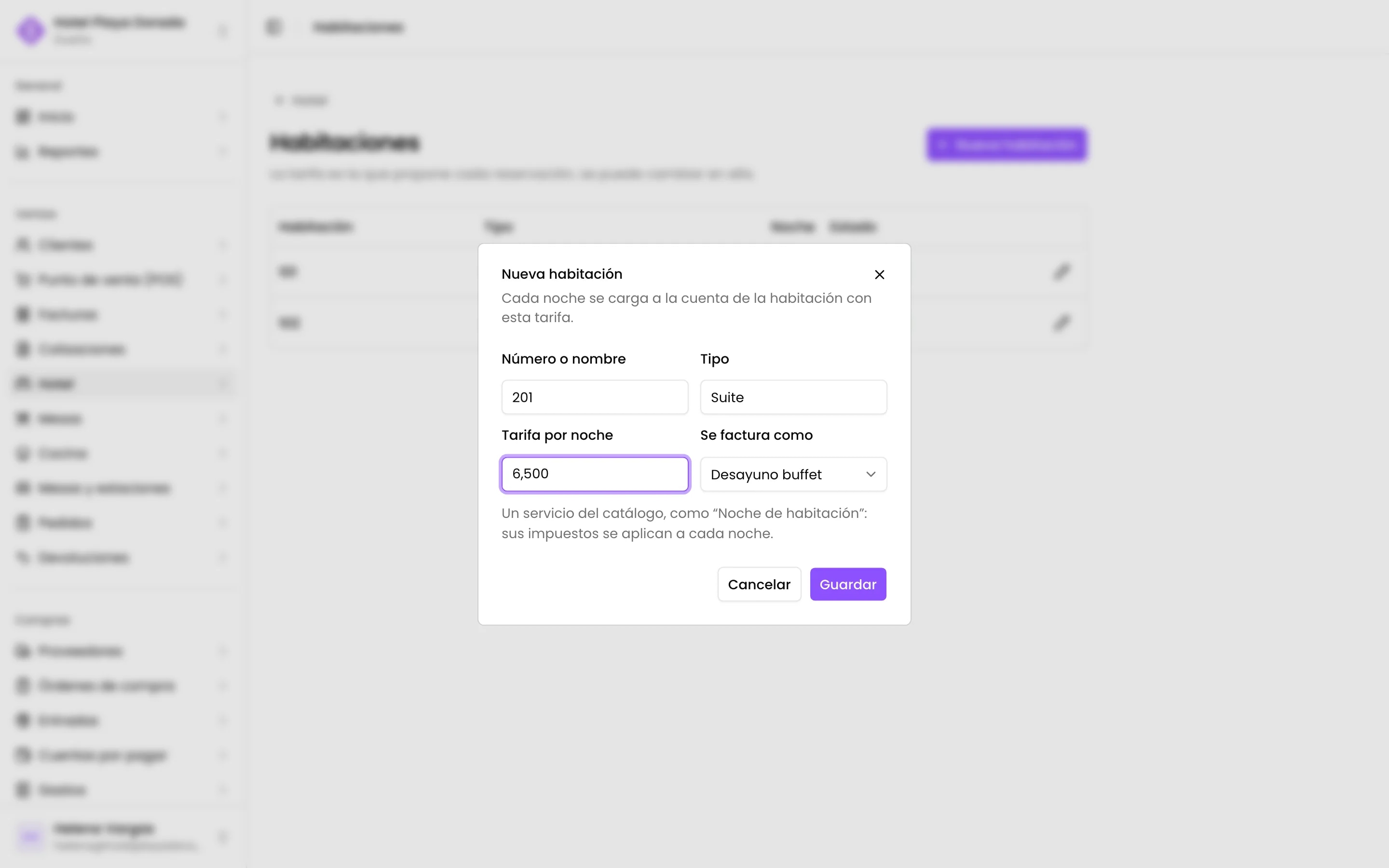Open the Se factura como dropdown
The width and height of the screenshot is (1389, 868).
pos(793,474)
